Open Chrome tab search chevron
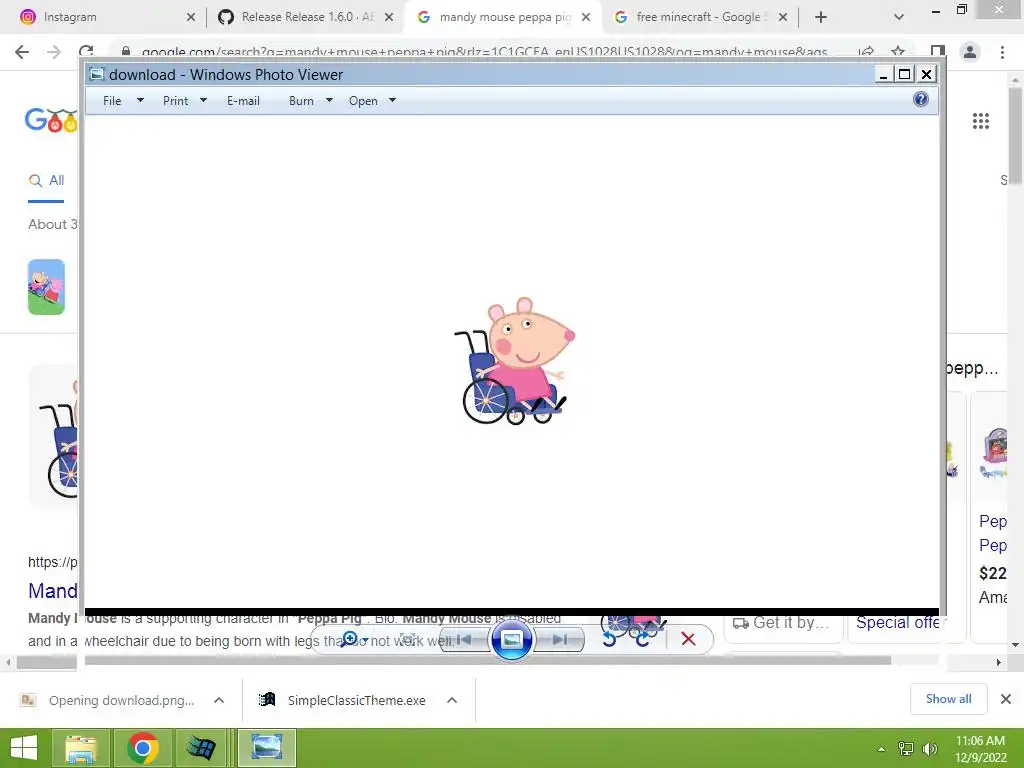This screenshot has height=768, width=1024. (x=899, y=17)
